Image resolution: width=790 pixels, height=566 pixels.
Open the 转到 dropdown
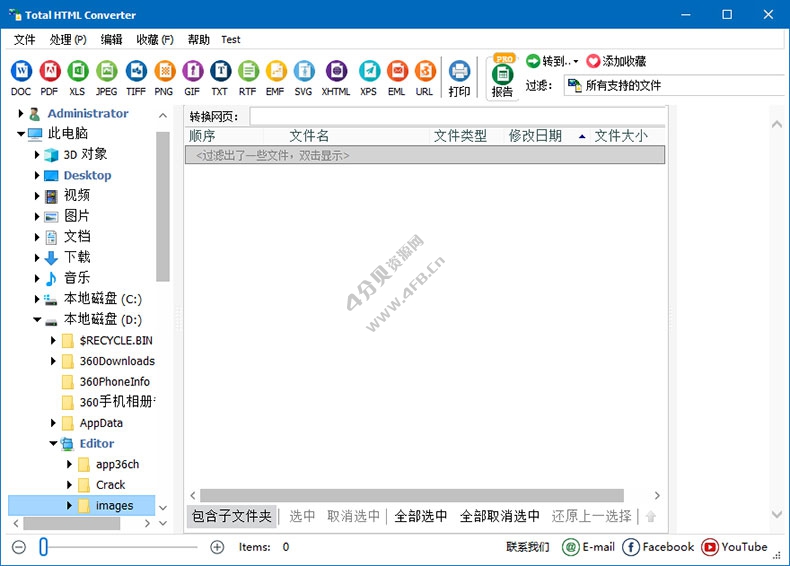(x=552, y=61)
